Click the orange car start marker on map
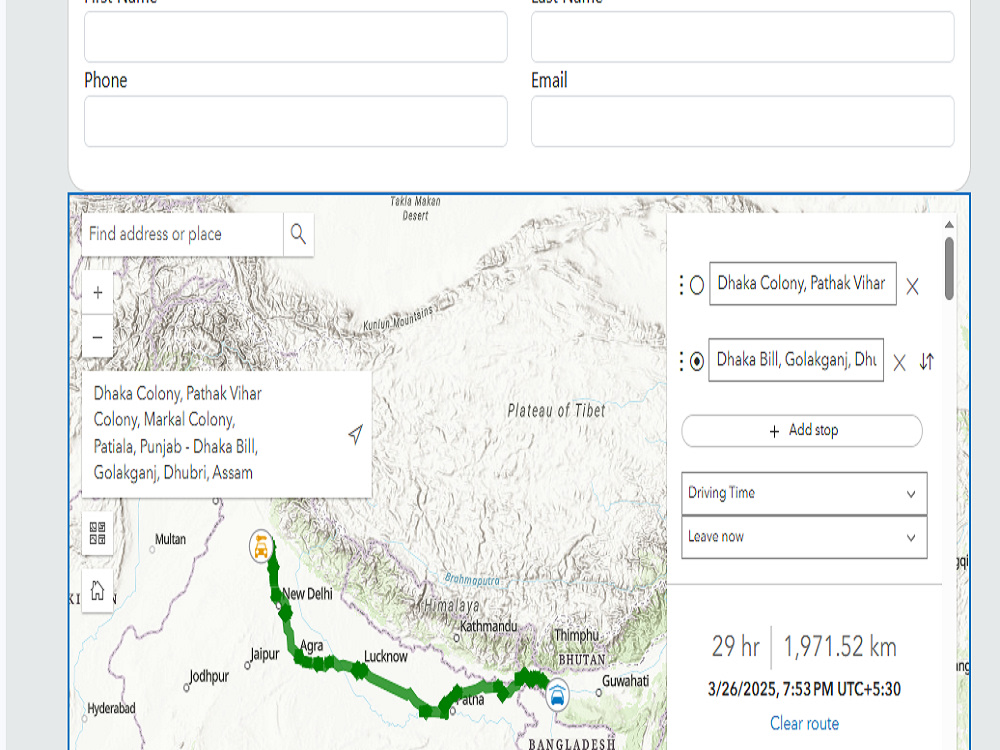1000x750 pixels. (x=261, y=547)
